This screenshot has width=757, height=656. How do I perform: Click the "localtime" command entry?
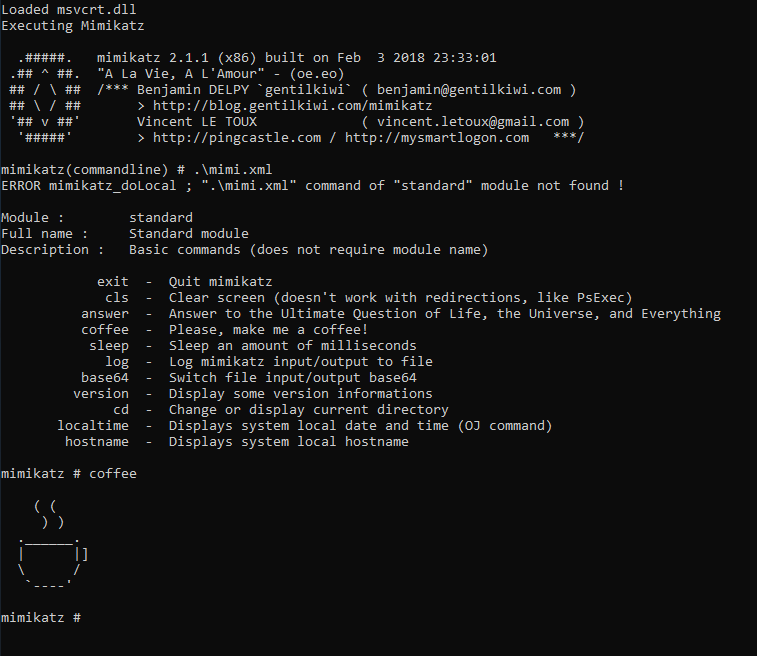click(93, 425)
